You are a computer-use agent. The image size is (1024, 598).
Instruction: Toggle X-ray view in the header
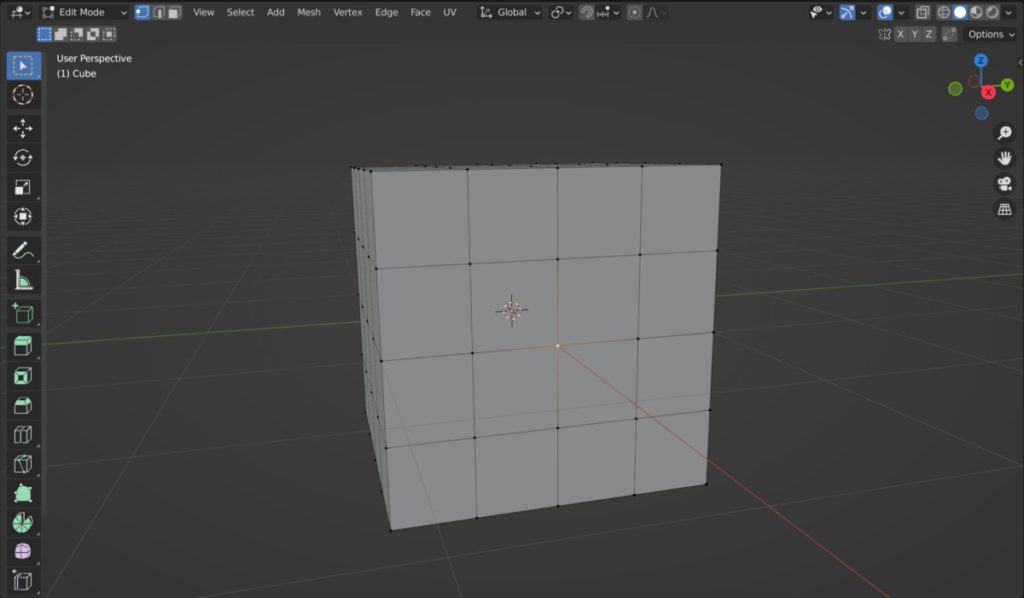coord(922,12)
